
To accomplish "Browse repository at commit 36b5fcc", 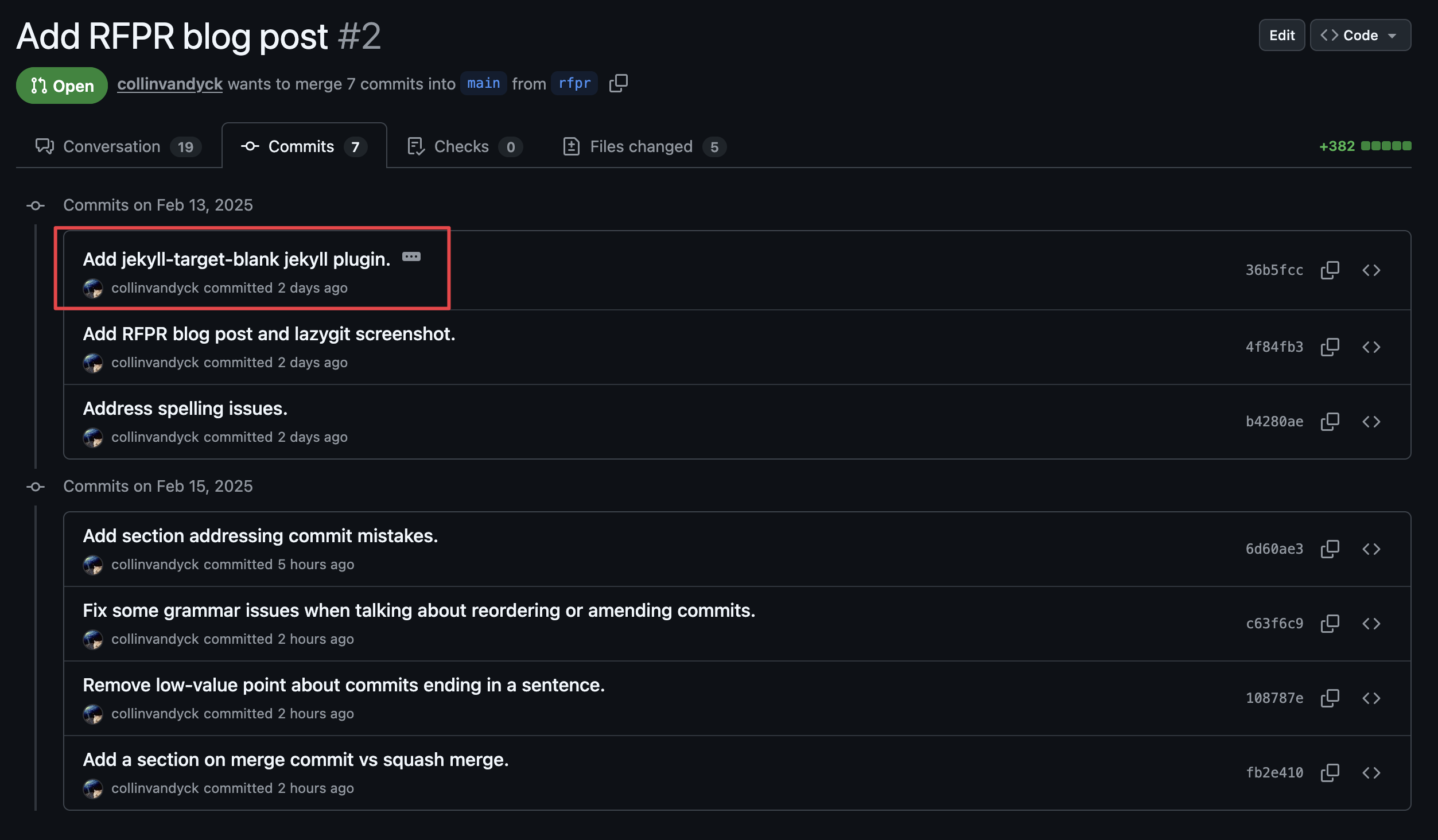I will [1371, 270].
